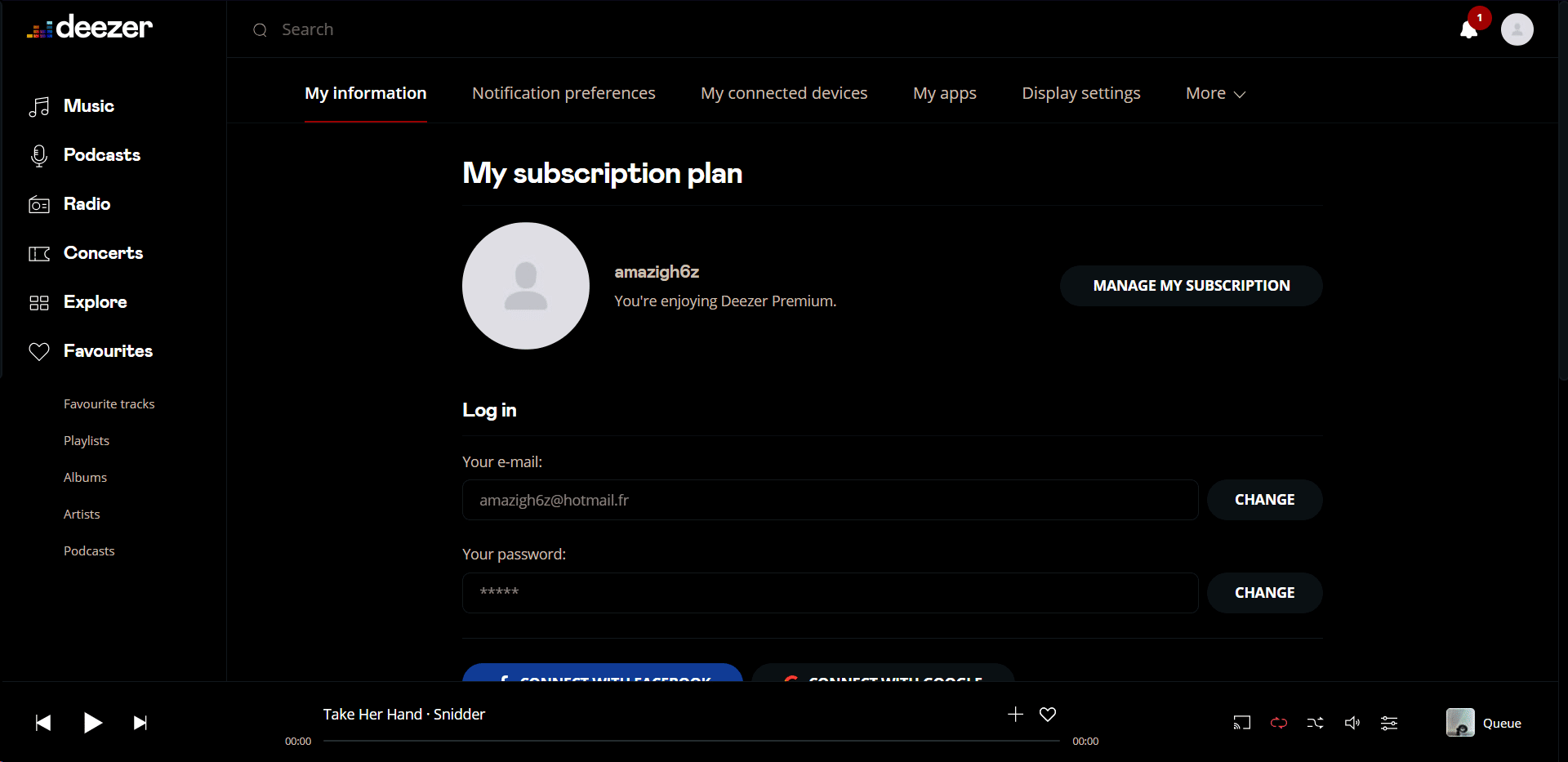Click the track progress bar
1568x762 pixels.
tap(692, 741)
